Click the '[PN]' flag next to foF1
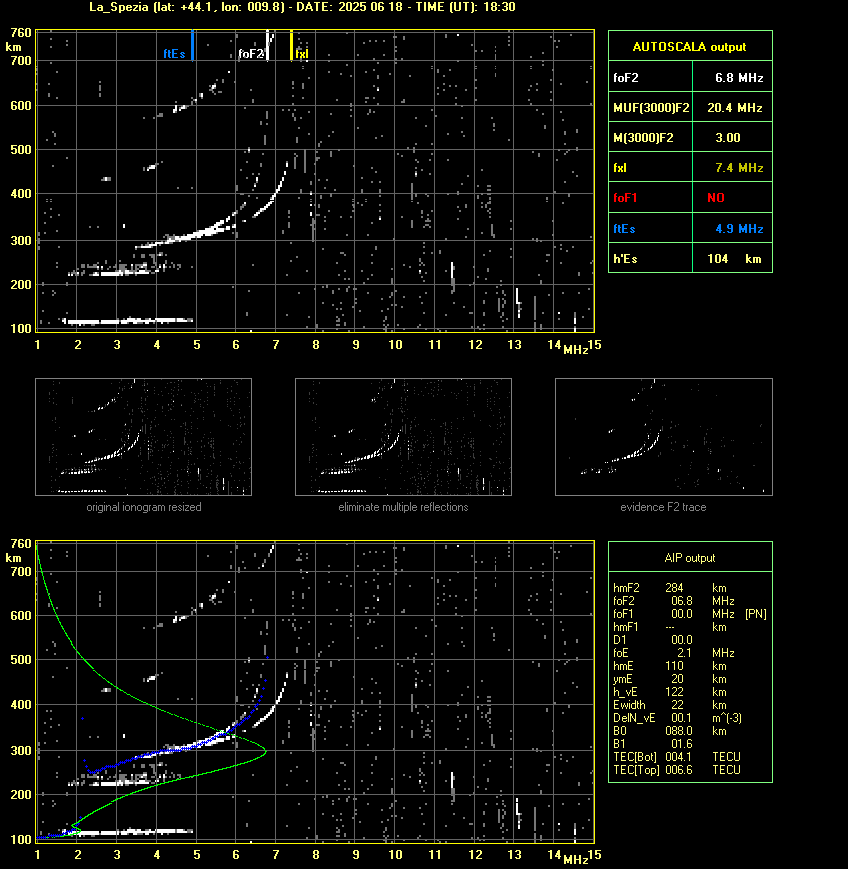This screenshot has height=869, width=848. tap(756, 614)
